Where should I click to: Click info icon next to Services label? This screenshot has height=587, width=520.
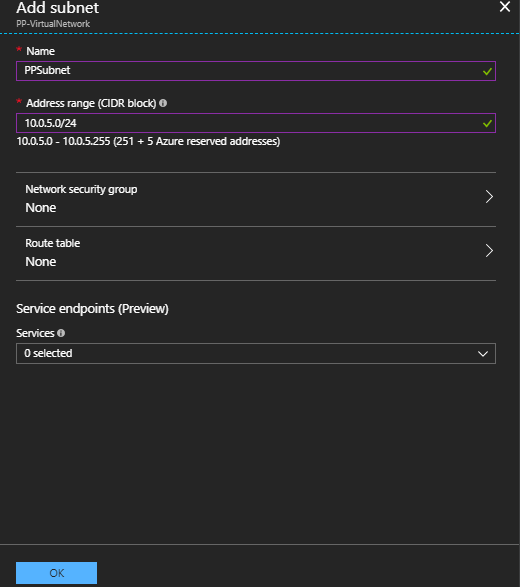pos(61,333)
